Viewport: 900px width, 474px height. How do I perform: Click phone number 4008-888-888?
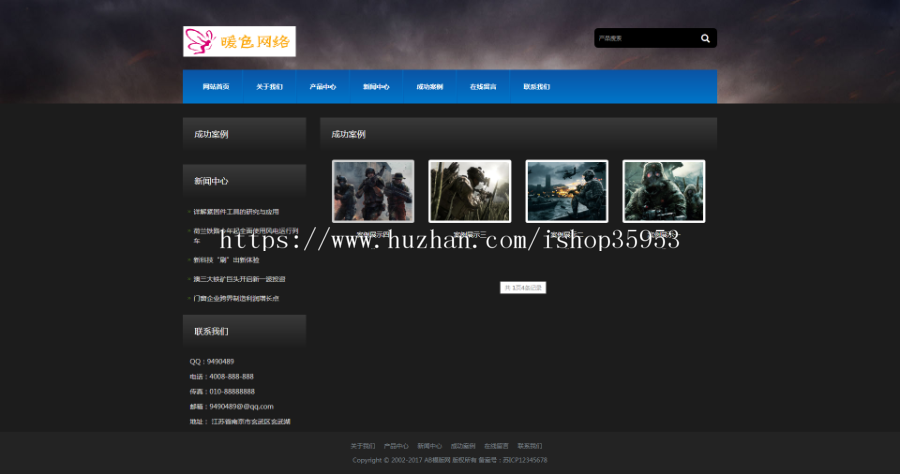(231, 376)
